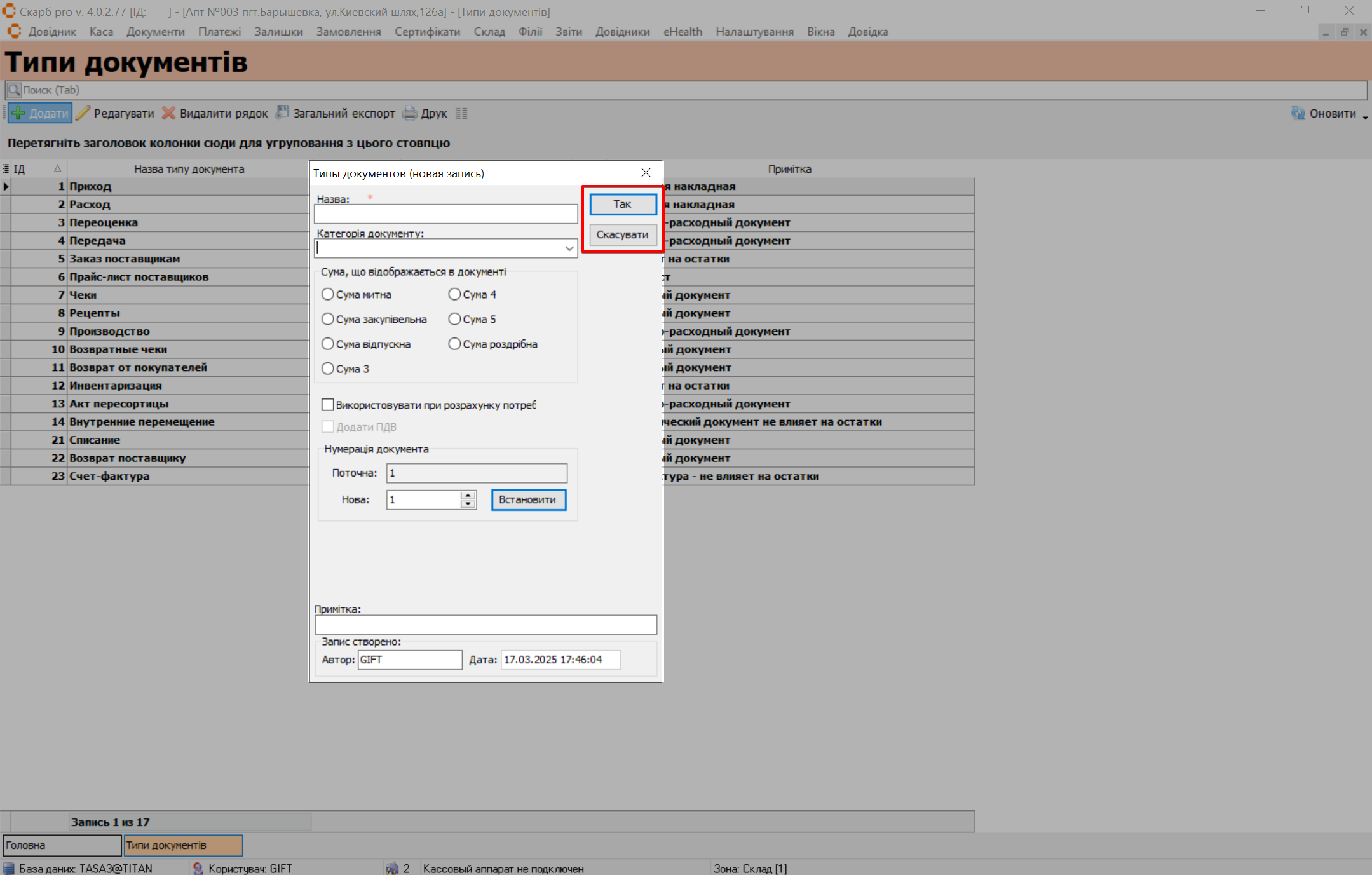Click the Refresh (Оновити) icon
Viewport: 1372px width, 875px height.
[x=1298, y=114]
